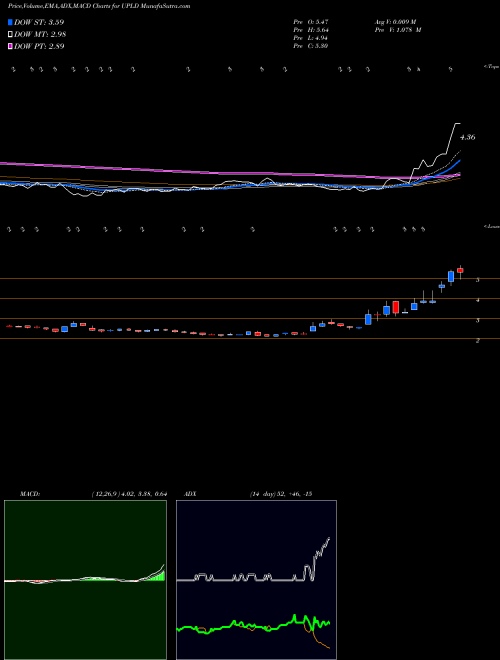Click the 'Pre H: 5.64' value
Screen dimensions: 500x660
pyautogui.click(x=311, y=30)
